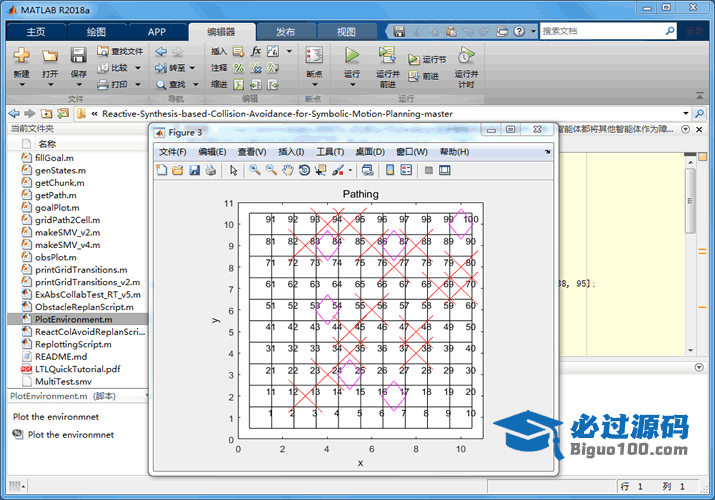The width and height of the screenshot is (715, 500).
Task: Click the save icon in quick access toolbar
Action: tap(399, 31)
